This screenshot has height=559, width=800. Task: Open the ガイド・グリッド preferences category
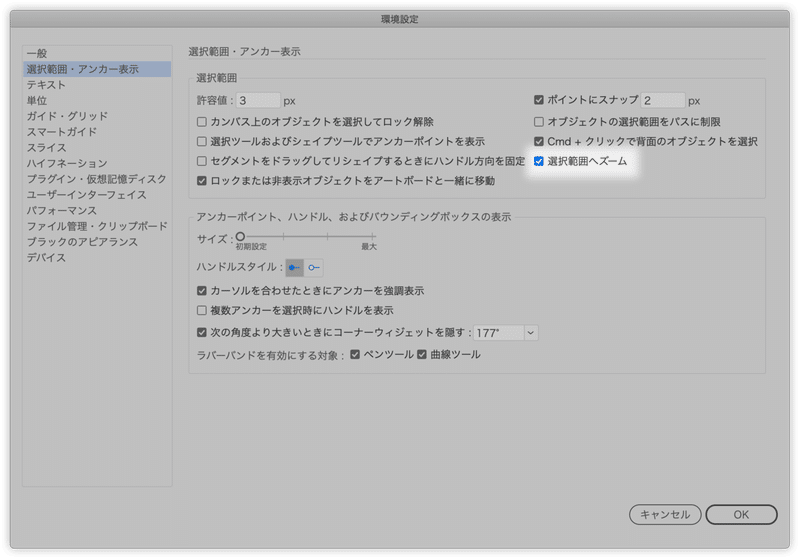click(x=97, y=116)
